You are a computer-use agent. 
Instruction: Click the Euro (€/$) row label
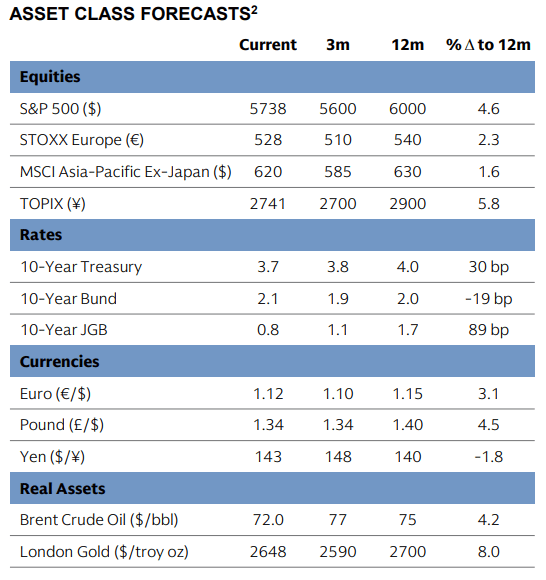click(x=55, y=394)
